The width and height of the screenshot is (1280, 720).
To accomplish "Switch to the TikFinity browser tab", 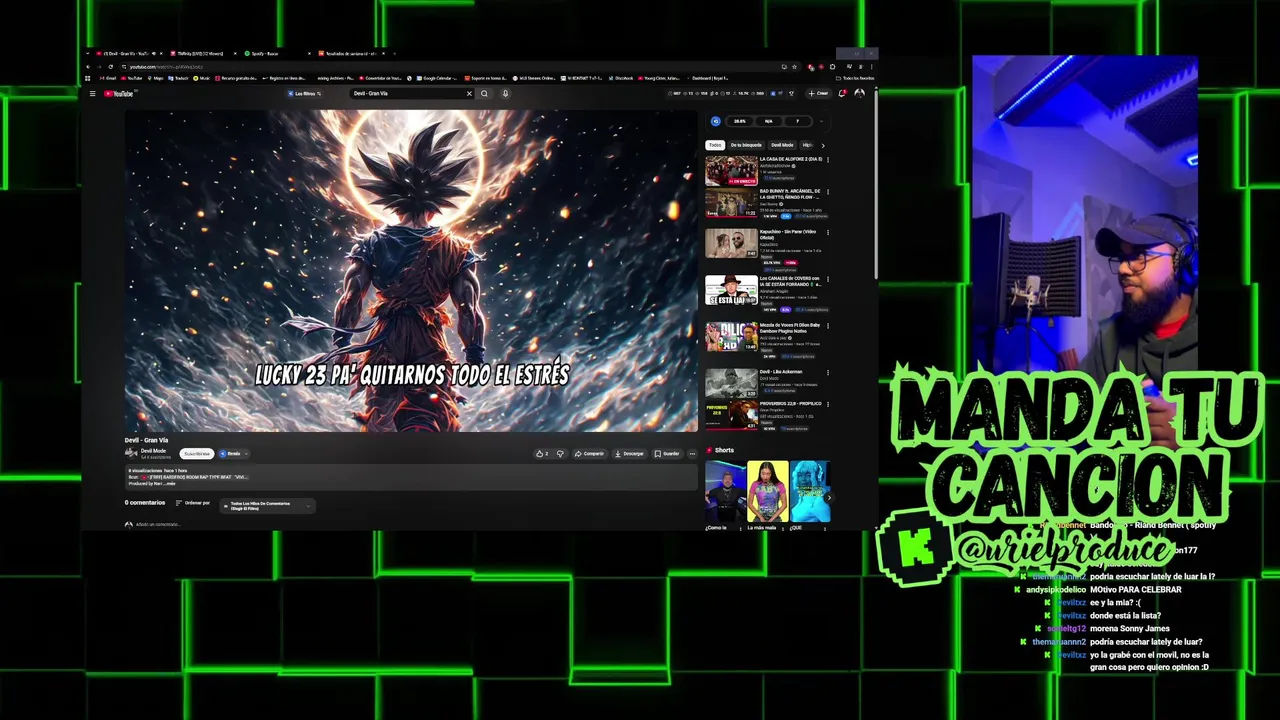I will point(203,53).
